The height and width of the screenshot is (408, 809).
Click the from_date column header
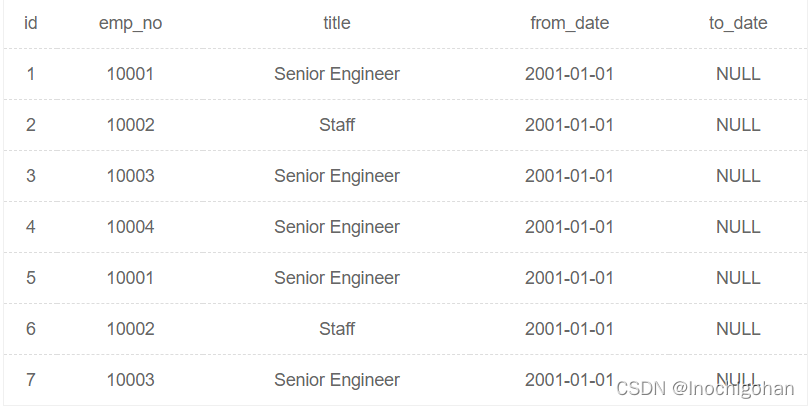[x=569, y=23]
